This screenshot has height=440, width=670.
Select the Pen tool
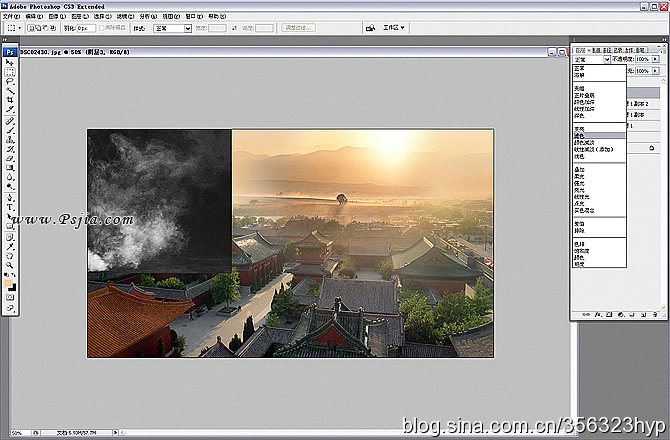pos(10,198)
